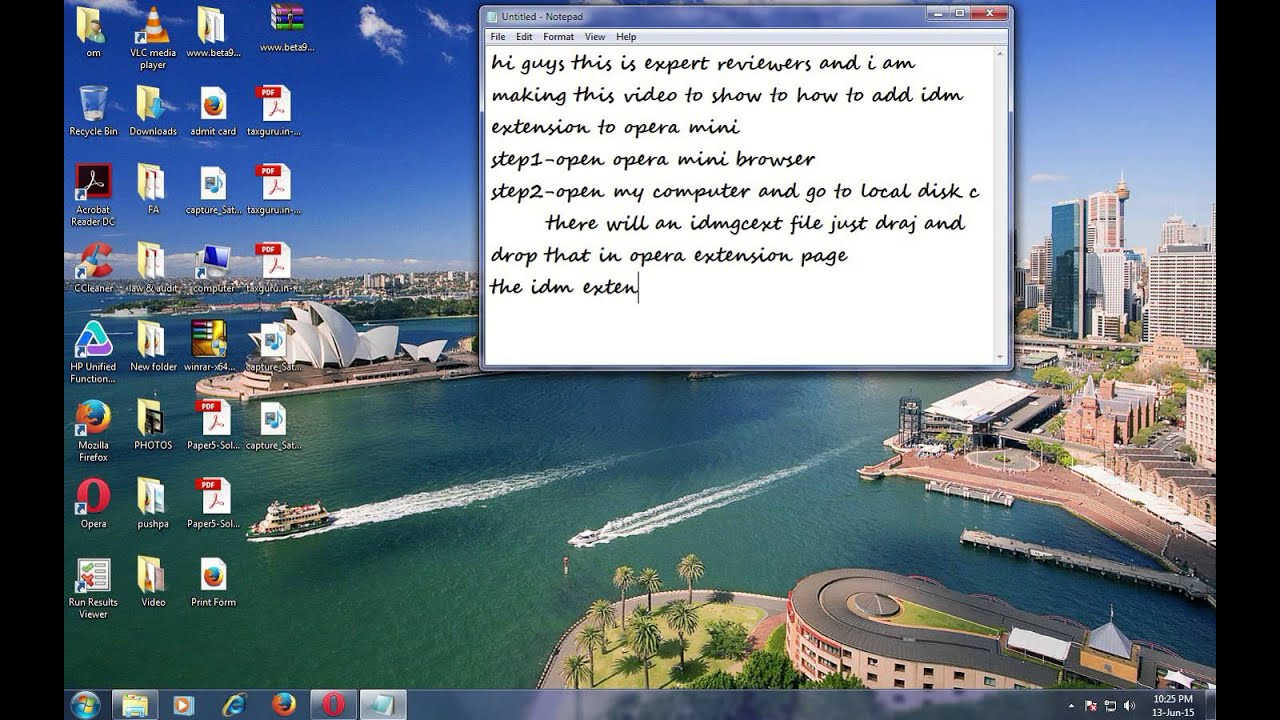Open Action Center flag in tray
This screenshot has height=720, width=1280.
pos(1091,705)
